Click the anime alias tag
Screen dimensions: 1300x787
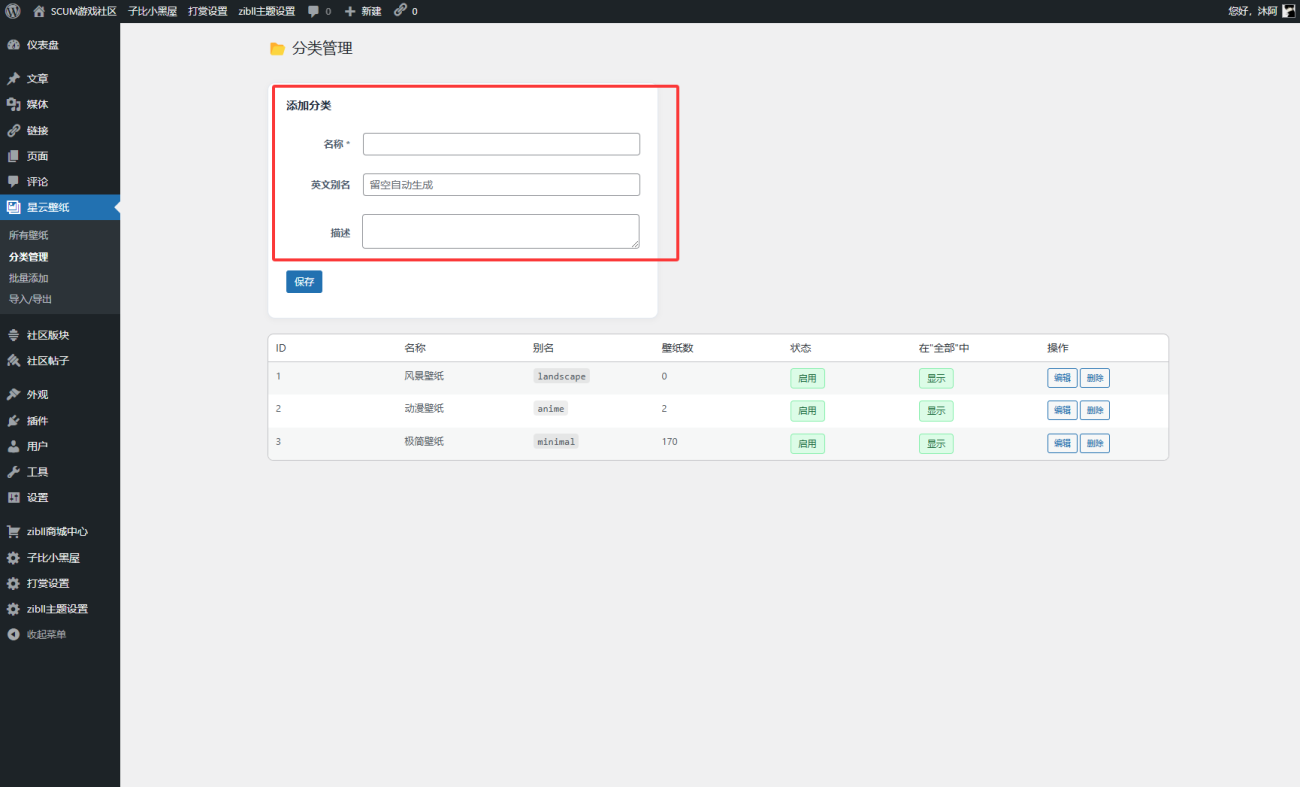pyautogui.click(x=551, y=408)
